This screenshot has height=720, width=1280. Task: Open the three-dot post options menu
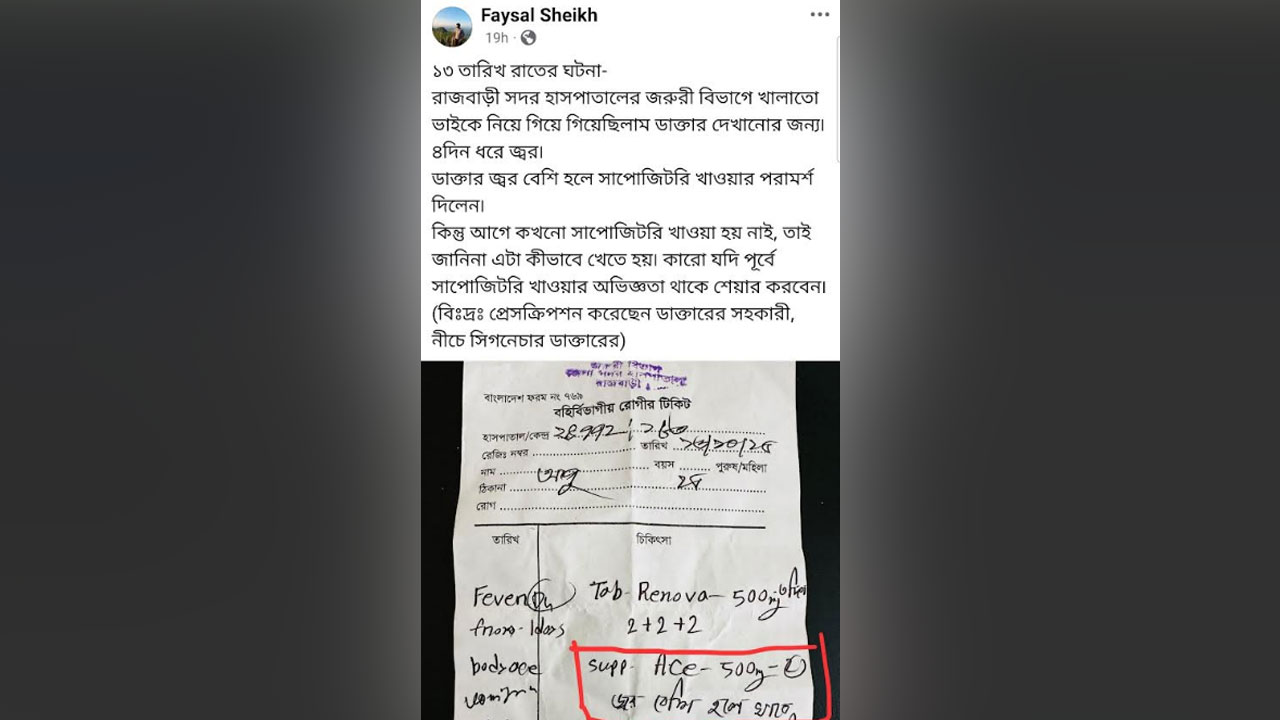820,15
